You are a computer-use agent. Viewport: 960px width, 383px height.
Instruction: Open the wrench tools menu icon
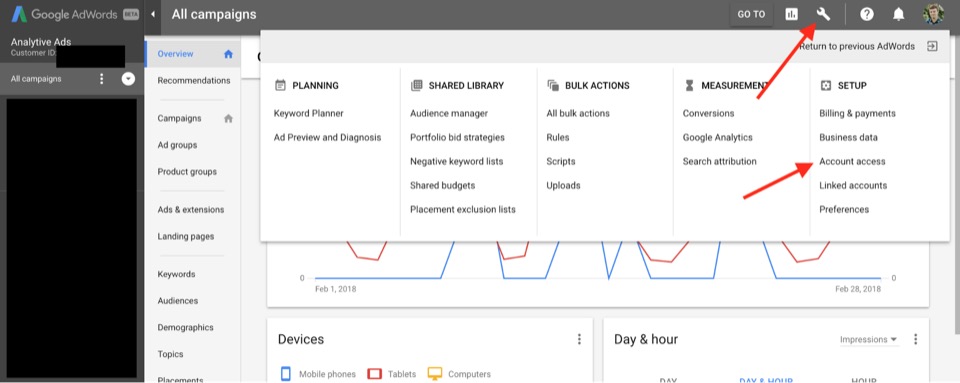click(823, 14)
